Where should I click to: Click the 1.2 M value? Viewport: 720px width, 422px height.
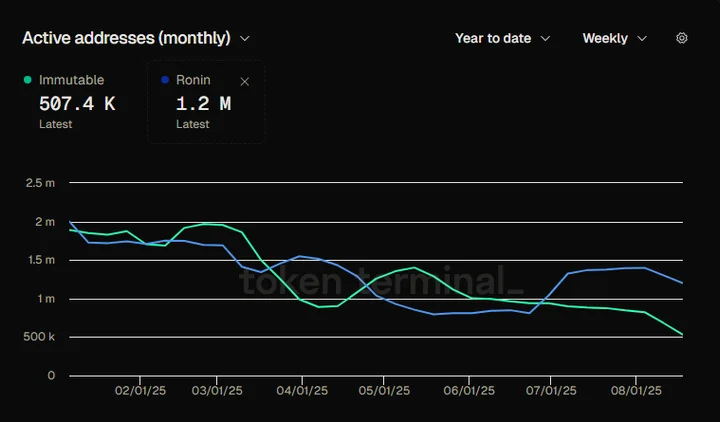click(x=203, y=103)
